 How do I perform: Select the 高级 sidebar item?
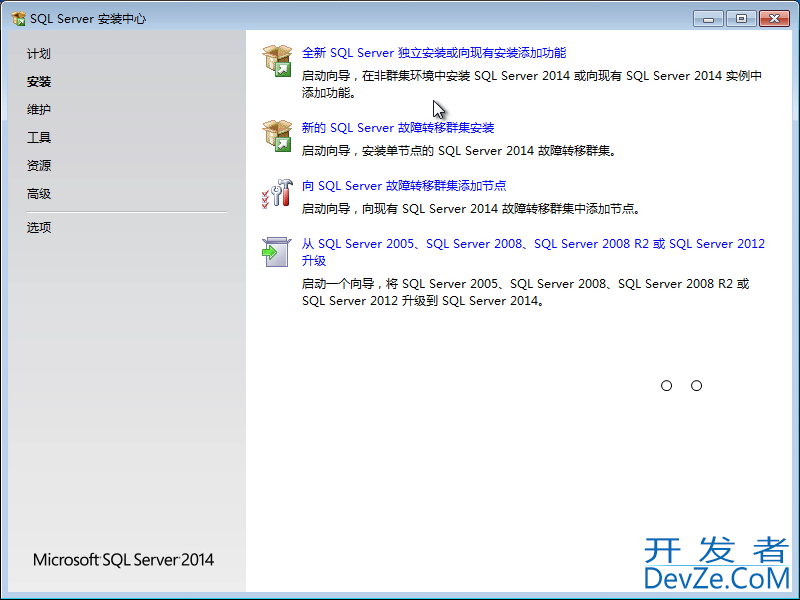(39, 194)
